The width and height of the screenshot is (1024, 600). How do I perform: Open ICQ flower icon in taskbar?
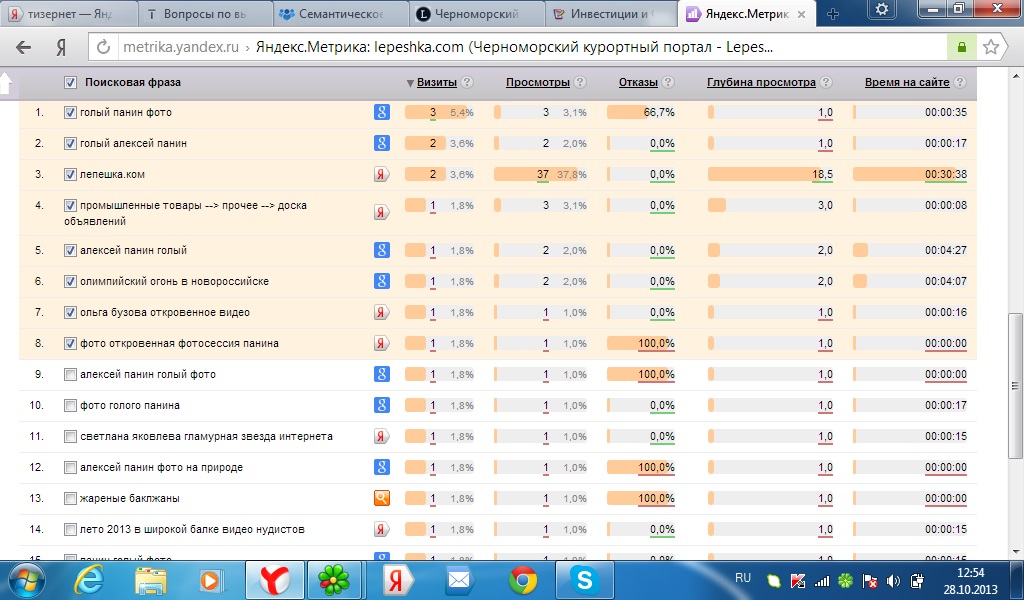(x=334, y=580)
